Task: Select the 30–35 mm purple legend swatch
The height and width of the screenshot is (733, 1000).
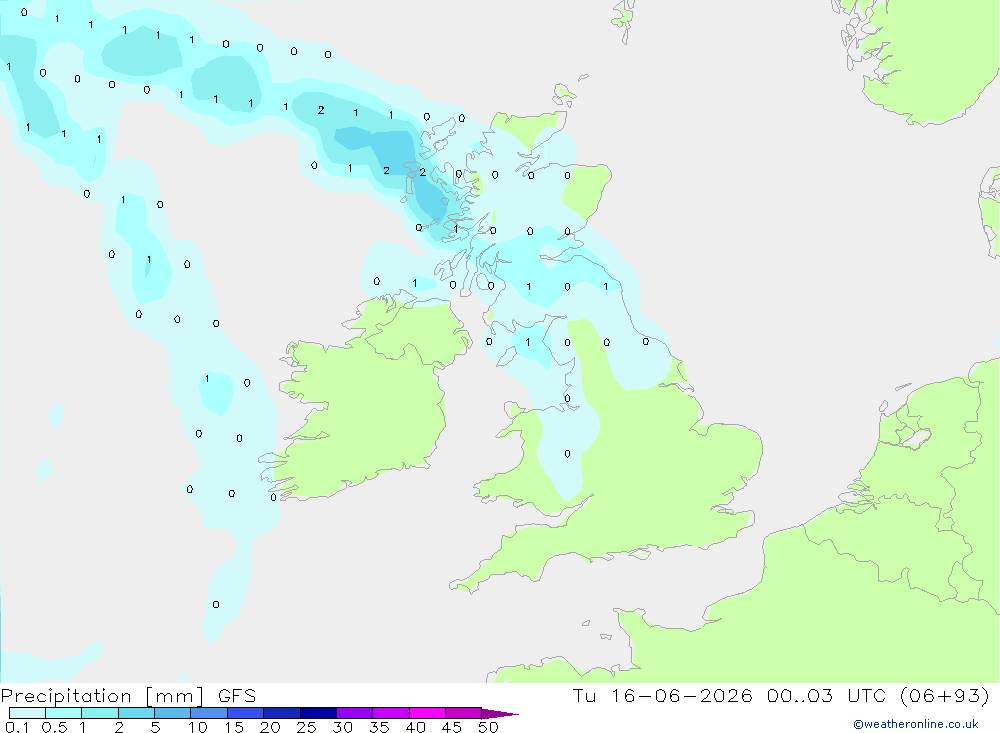Action: coord(355,713)
